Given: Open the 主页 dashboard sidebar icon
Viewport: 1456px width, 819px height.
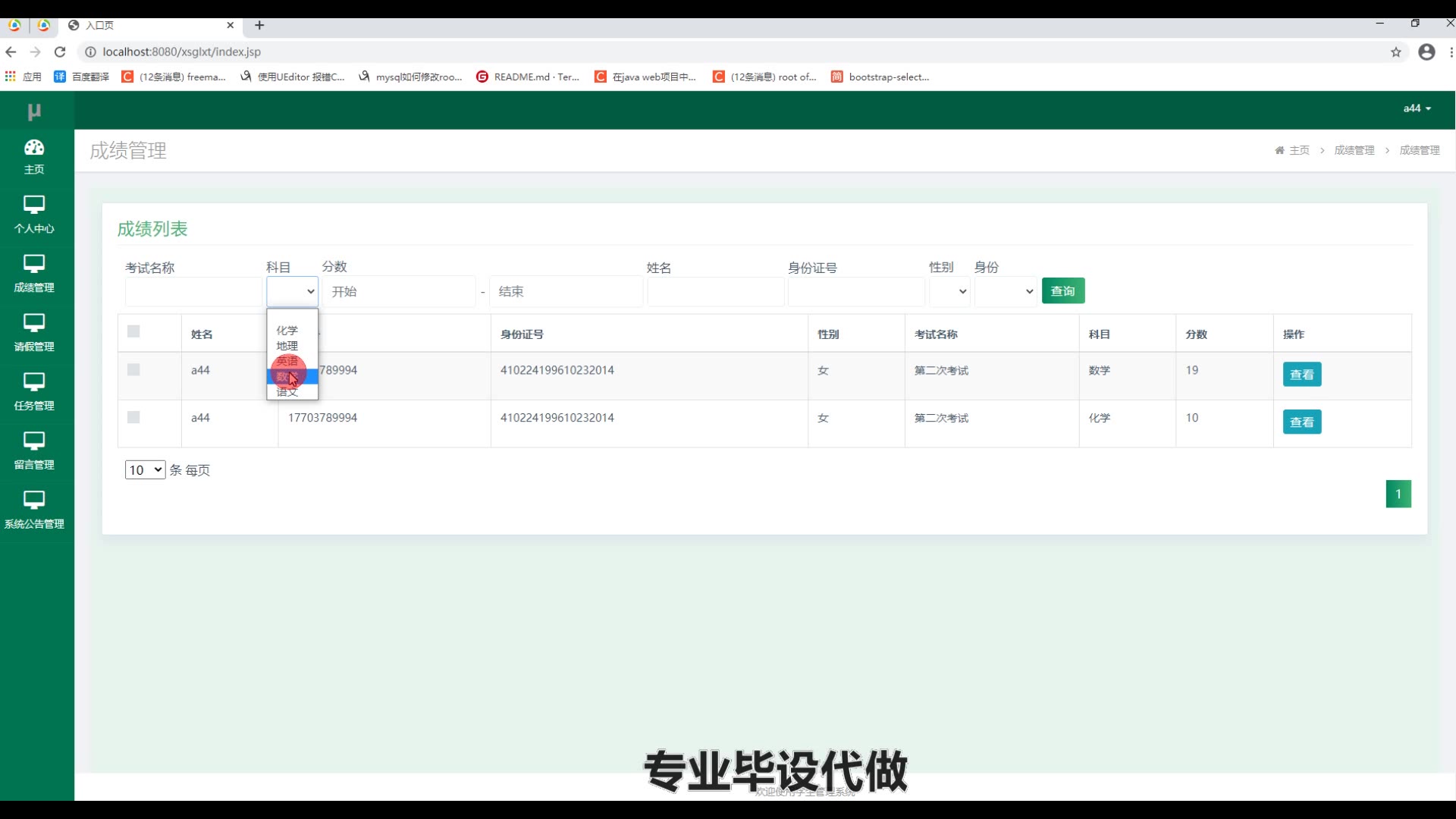Looking at the screenshot, I should pyautogui.click(x=34, y=157).
